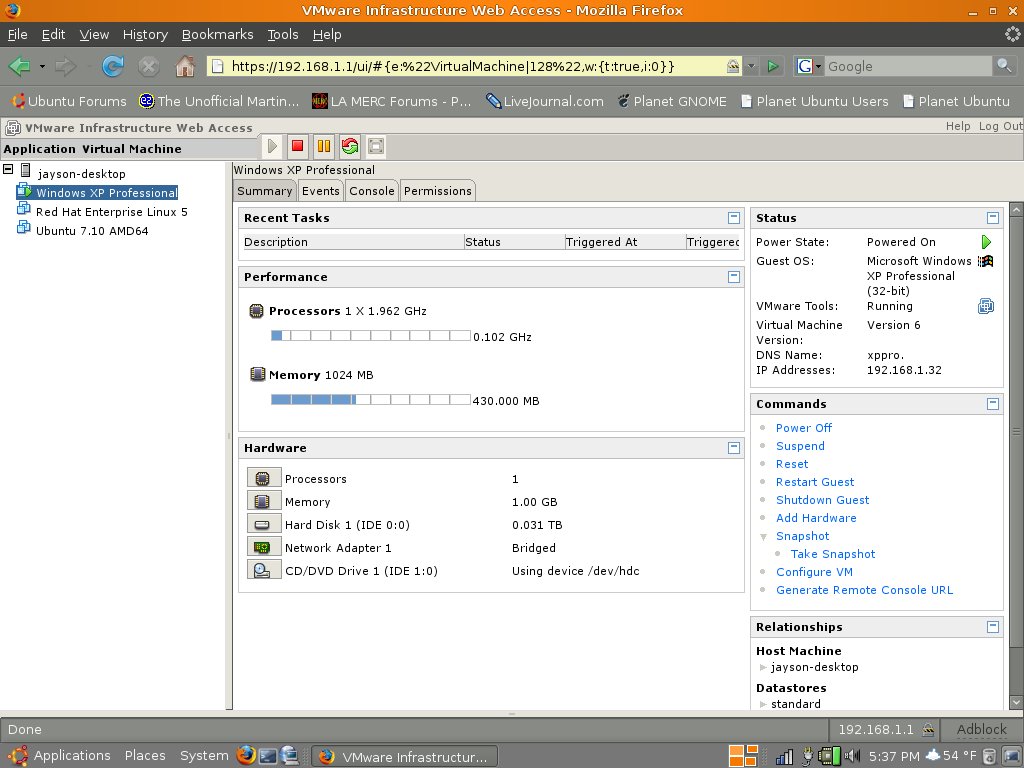Click the Shutdown Guest link
1024x768 pixels.
coord(822,500)
